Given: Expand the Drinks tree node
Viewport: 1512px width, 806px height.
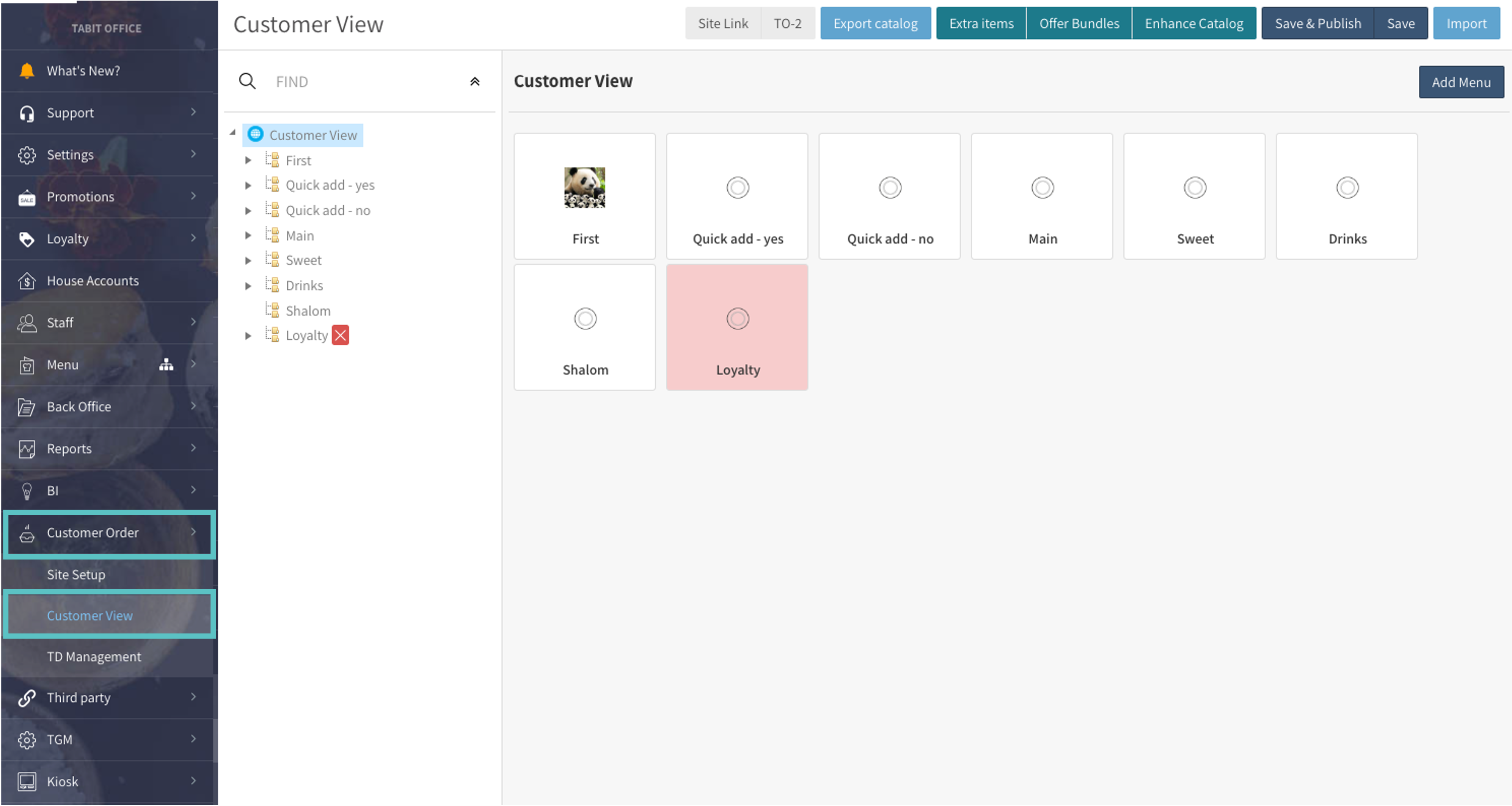Looking at the screenshot, I should [248, 286].
